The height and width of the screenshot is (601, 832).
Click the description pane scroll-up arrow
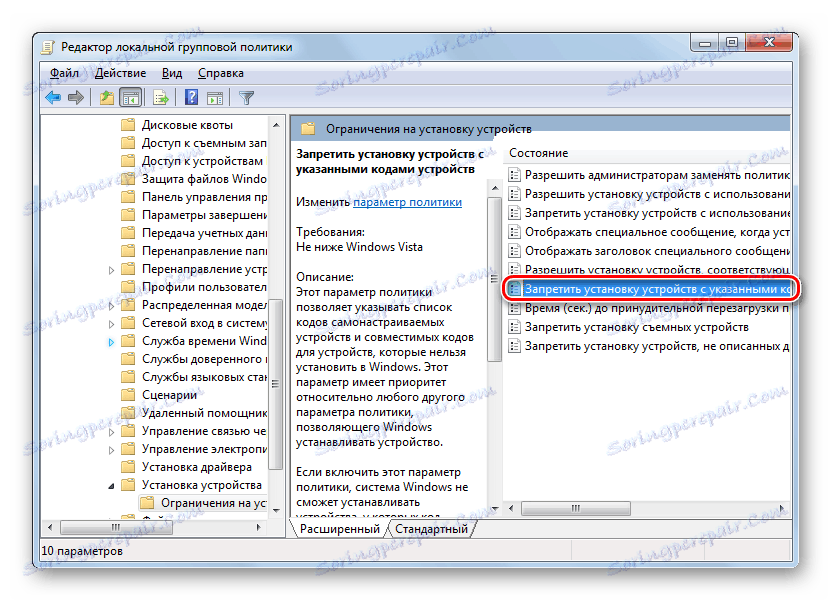495,188
